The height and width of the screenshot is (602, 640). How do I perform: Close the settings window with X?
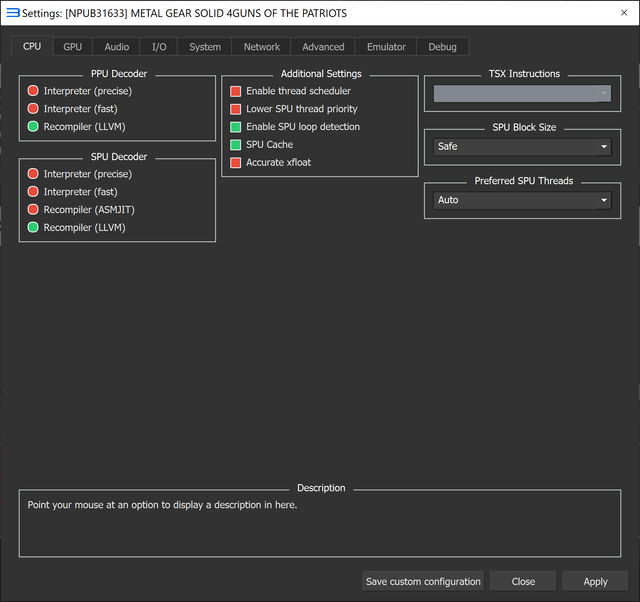point(624,13)
